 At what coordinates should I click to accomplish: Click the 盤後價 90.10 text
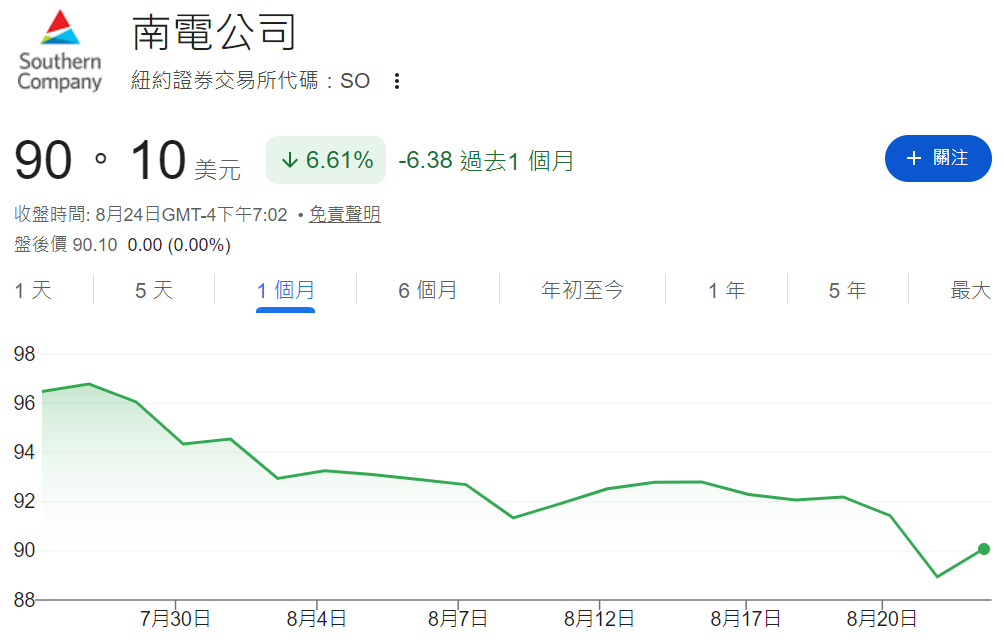66,244
